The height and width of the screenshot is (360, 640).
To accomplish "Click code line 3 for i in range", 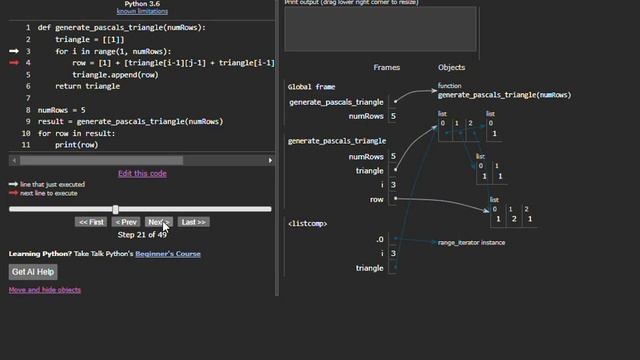I will tap(113, 51).
